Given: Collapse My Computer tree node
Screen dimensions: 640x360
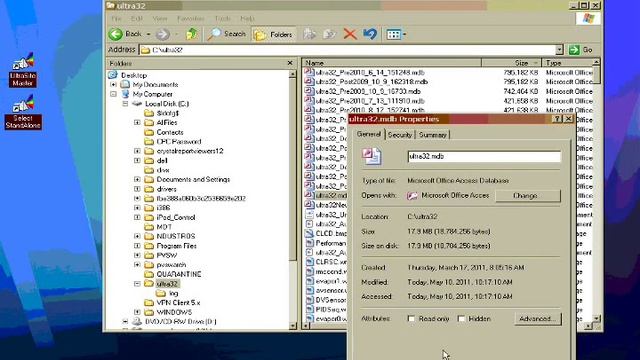Looking at the screenshot, I should click(113, 94).
